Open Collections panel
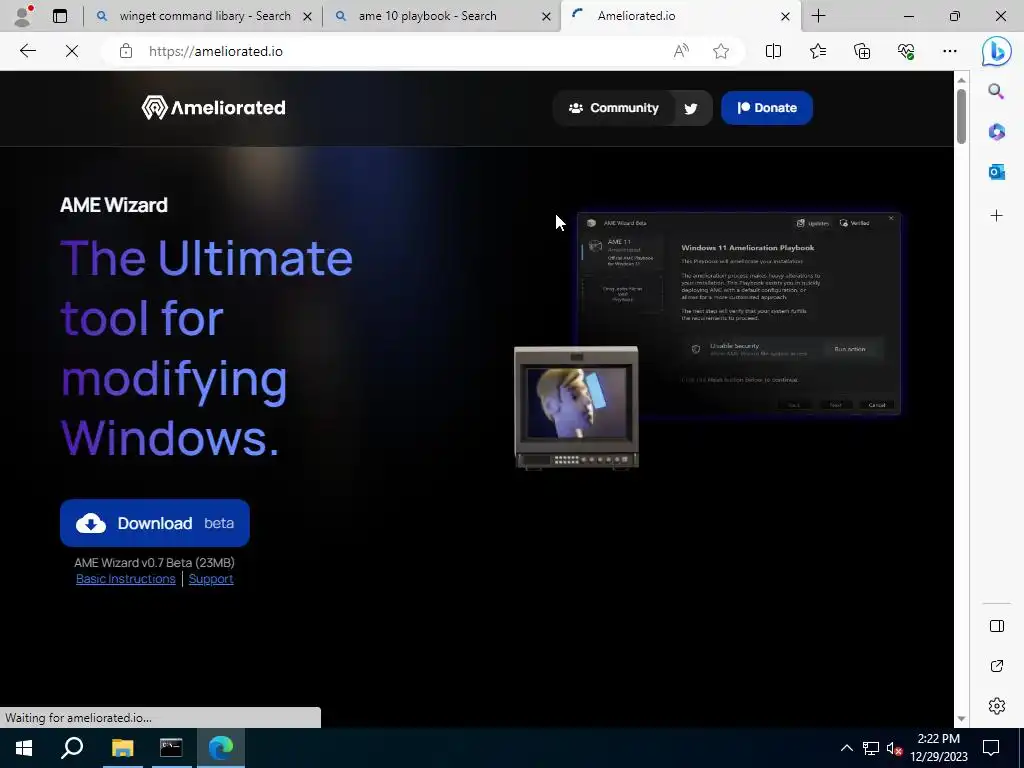The image size is (1024, 768). click(x=862, y=51)
